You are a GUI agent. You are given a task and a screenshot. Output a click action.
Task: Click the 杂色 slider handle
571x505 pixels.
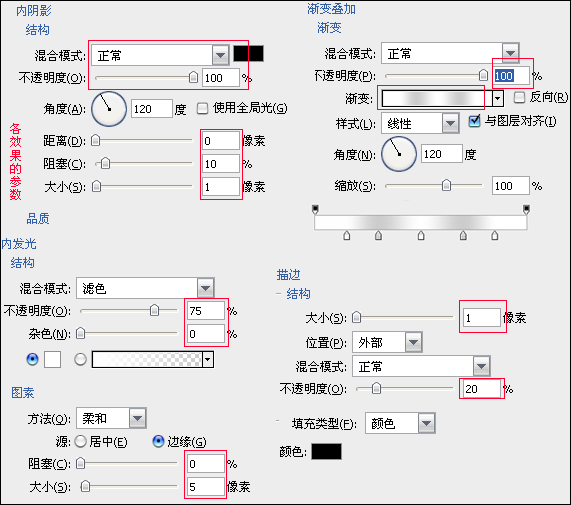click(80, 333)
